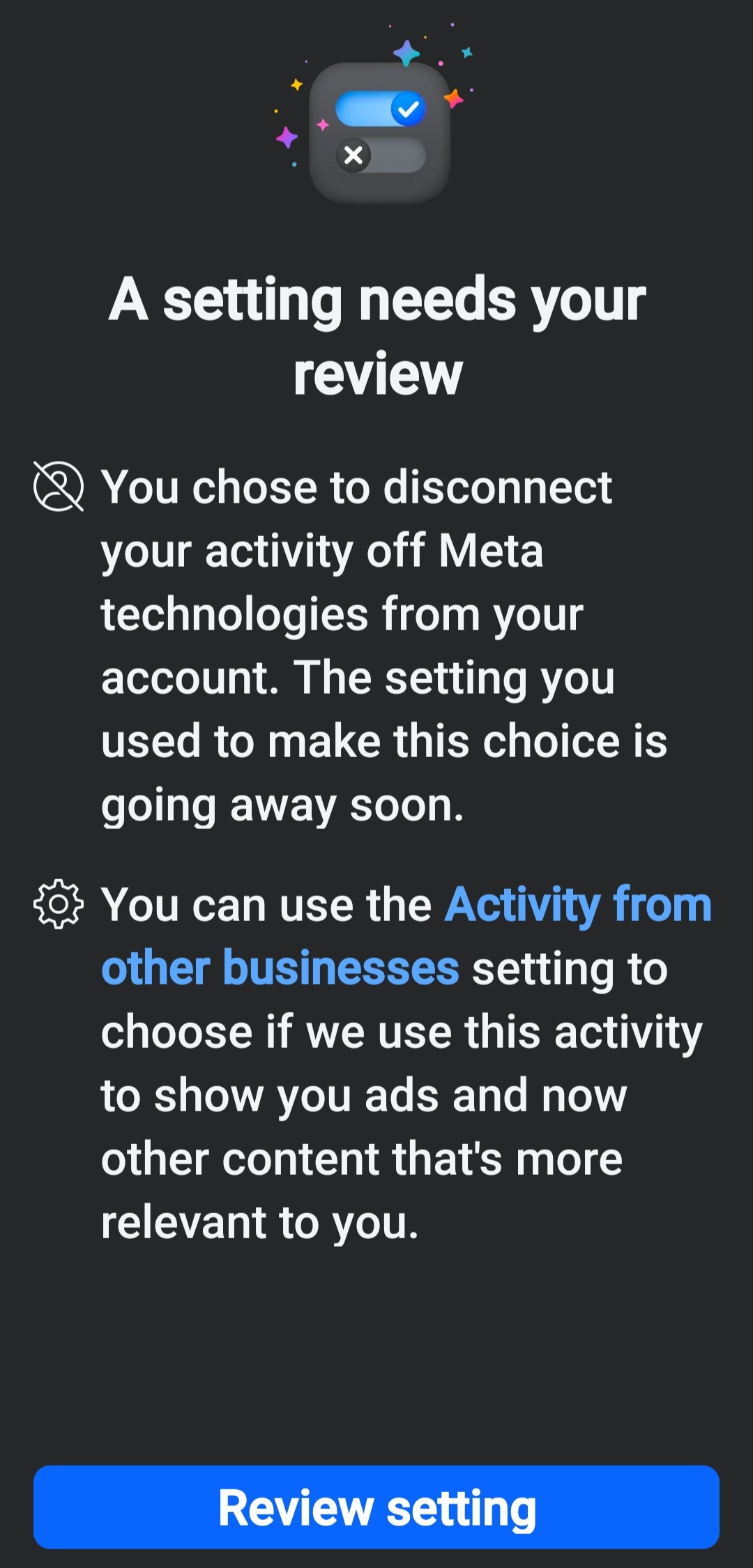Toggle the gray disabled switch in illustration
The image size is (753, 1568).
[381, 155]
